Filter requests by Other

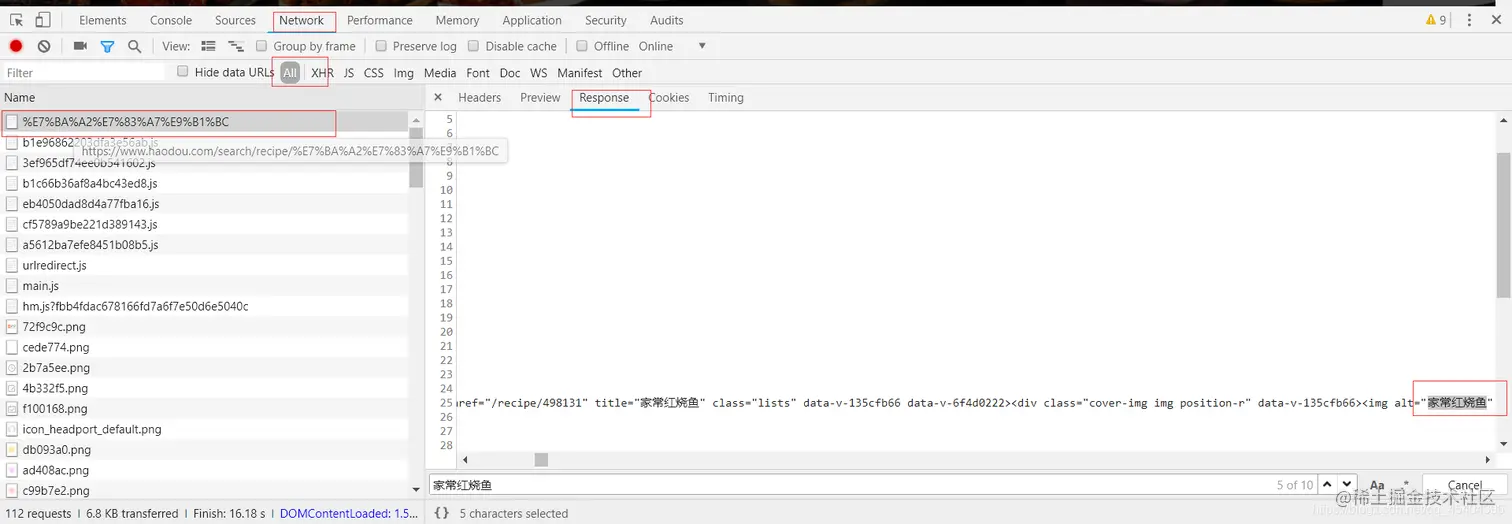(x=627, y=73)
